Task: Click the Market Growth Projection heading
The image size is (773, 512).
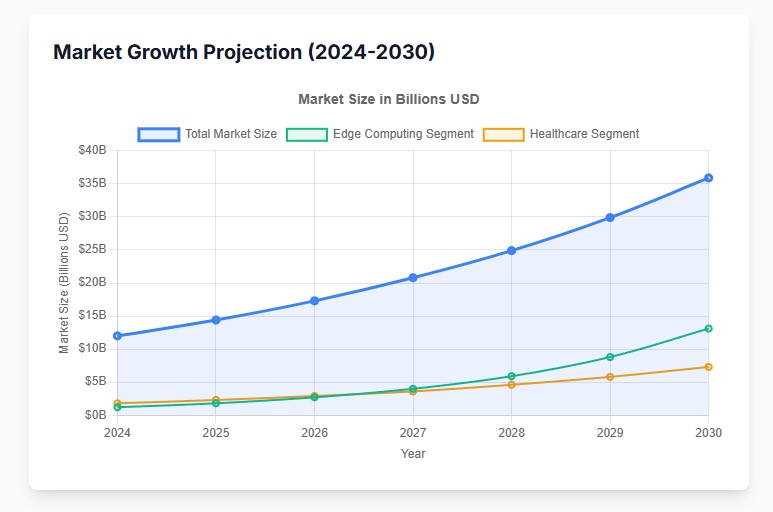Action: [244, 52]
